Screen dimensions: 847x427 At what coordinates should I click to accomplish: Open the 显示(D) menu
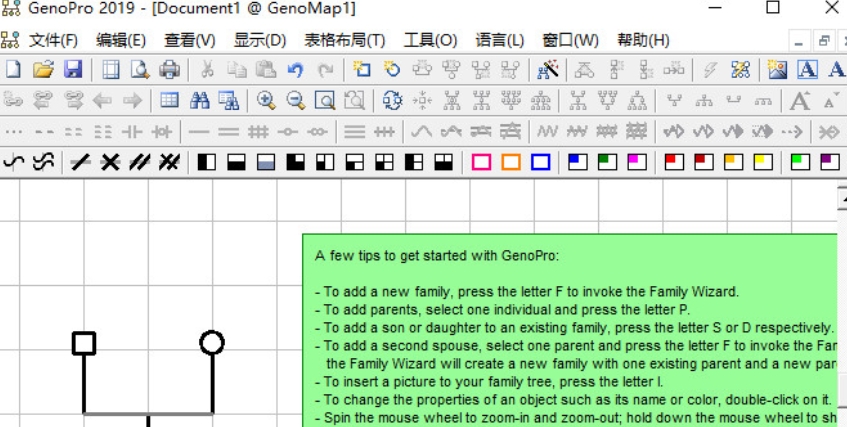point(260,40)
